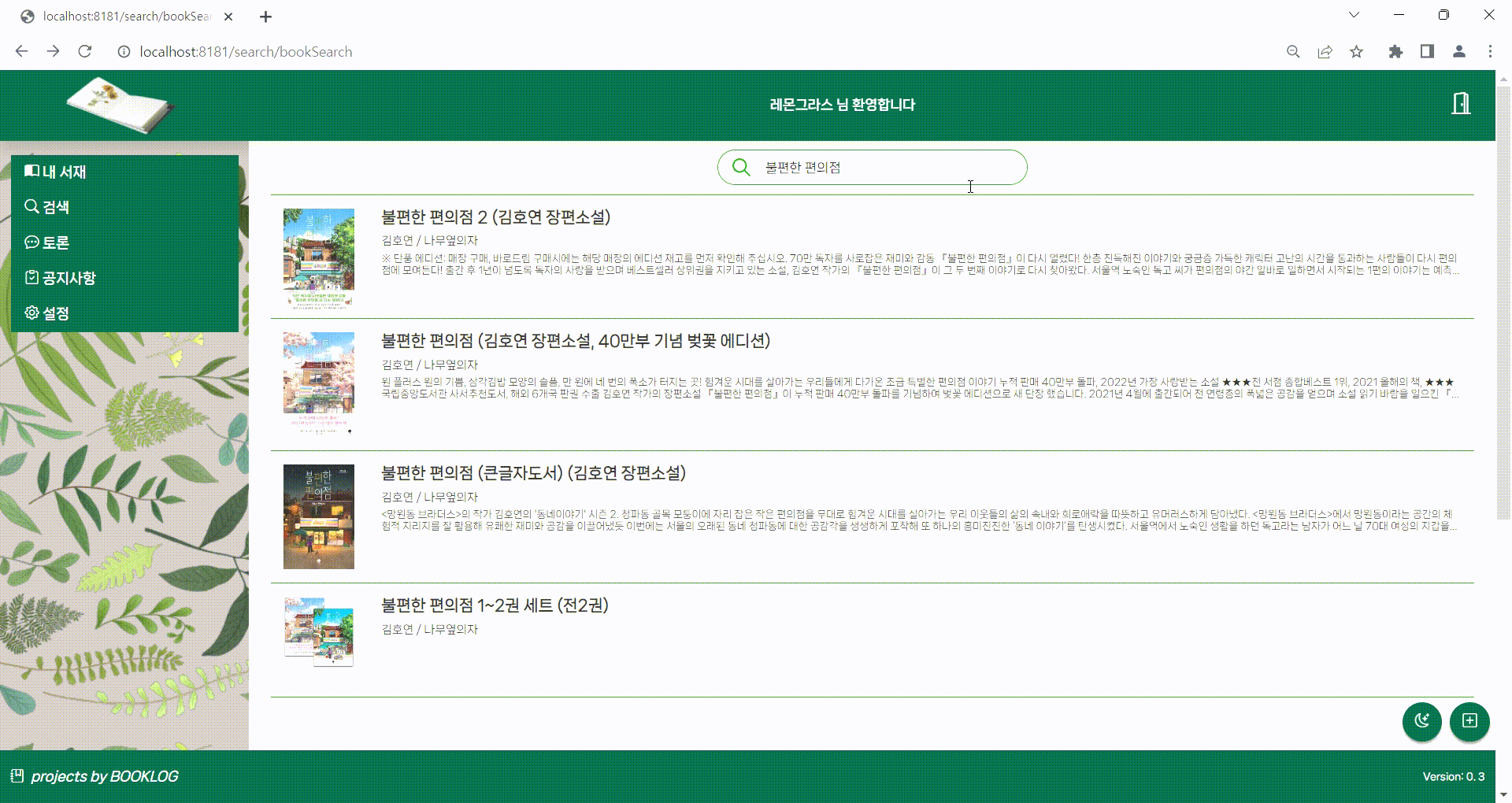Click the browser bookmark star icon
The height and width of the screenshot is (803, 1512).
click(x=1356, y=51)
